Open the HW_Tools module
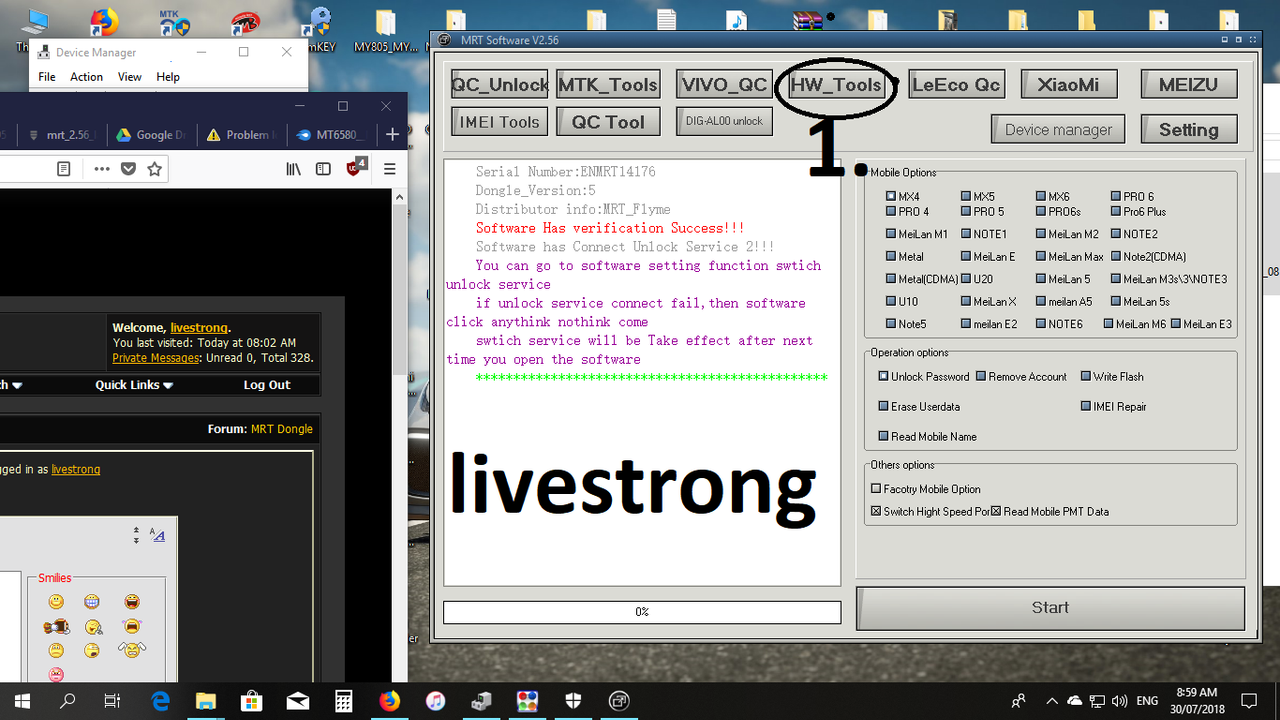The width and height of the screenshot is (1280, 720). coord(836,85)
